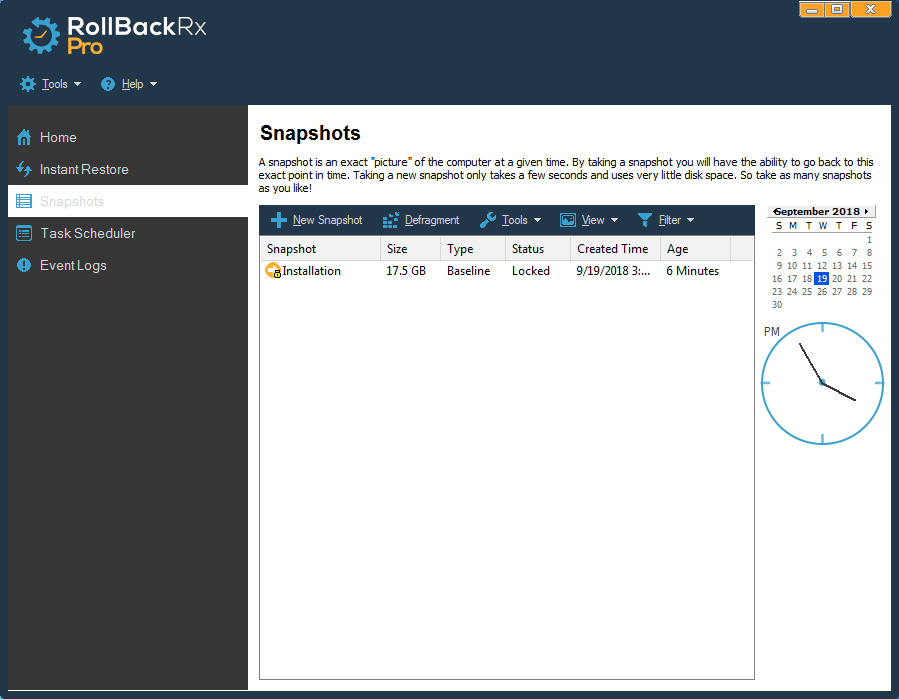
Task: Click the September 2018 calendar title
Action: coord(818,212)
